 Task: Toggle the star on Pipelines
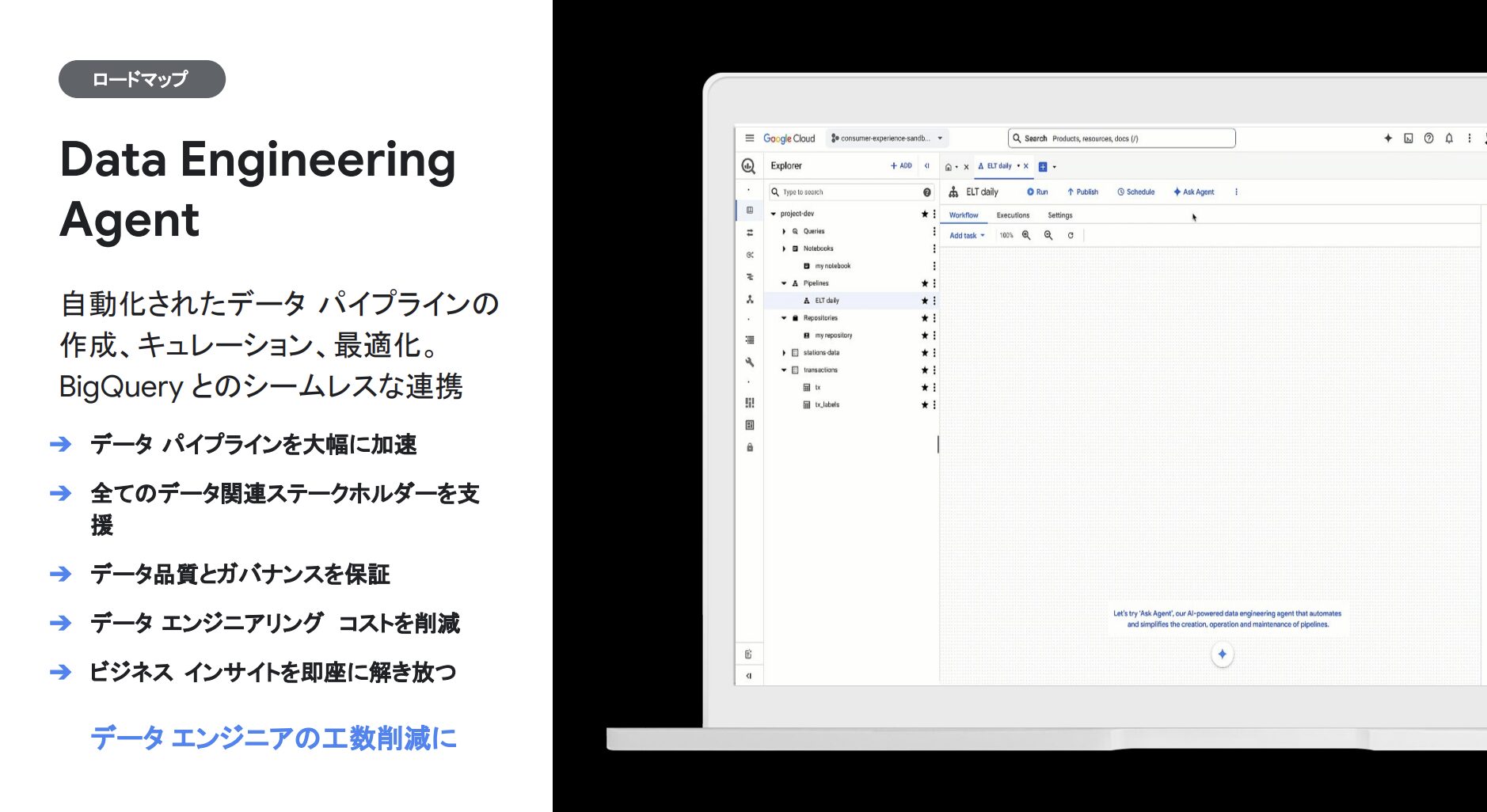click(x=924, y=283)
